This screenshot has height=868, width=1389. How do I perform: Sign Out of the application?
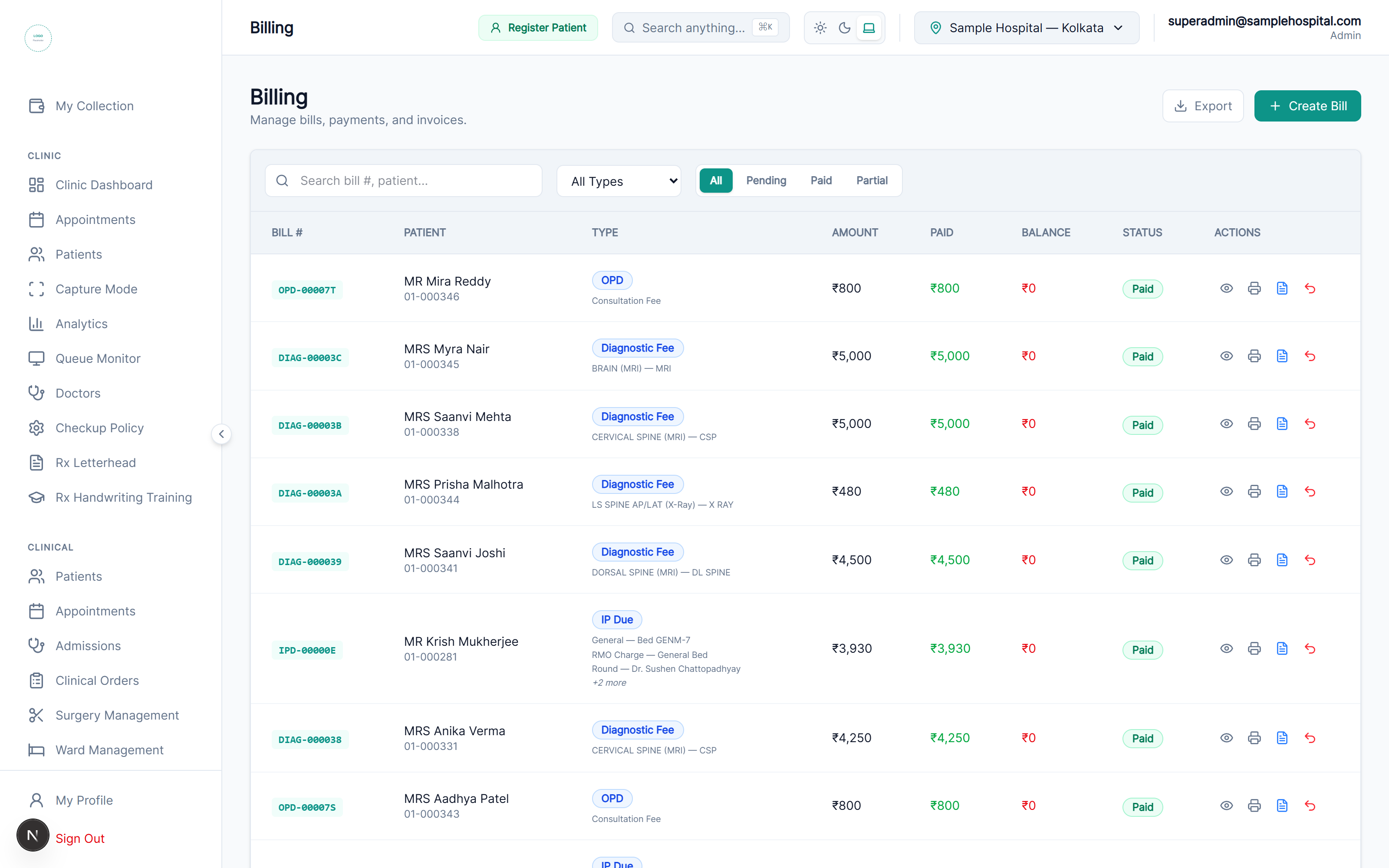click(x=80, y=838)
